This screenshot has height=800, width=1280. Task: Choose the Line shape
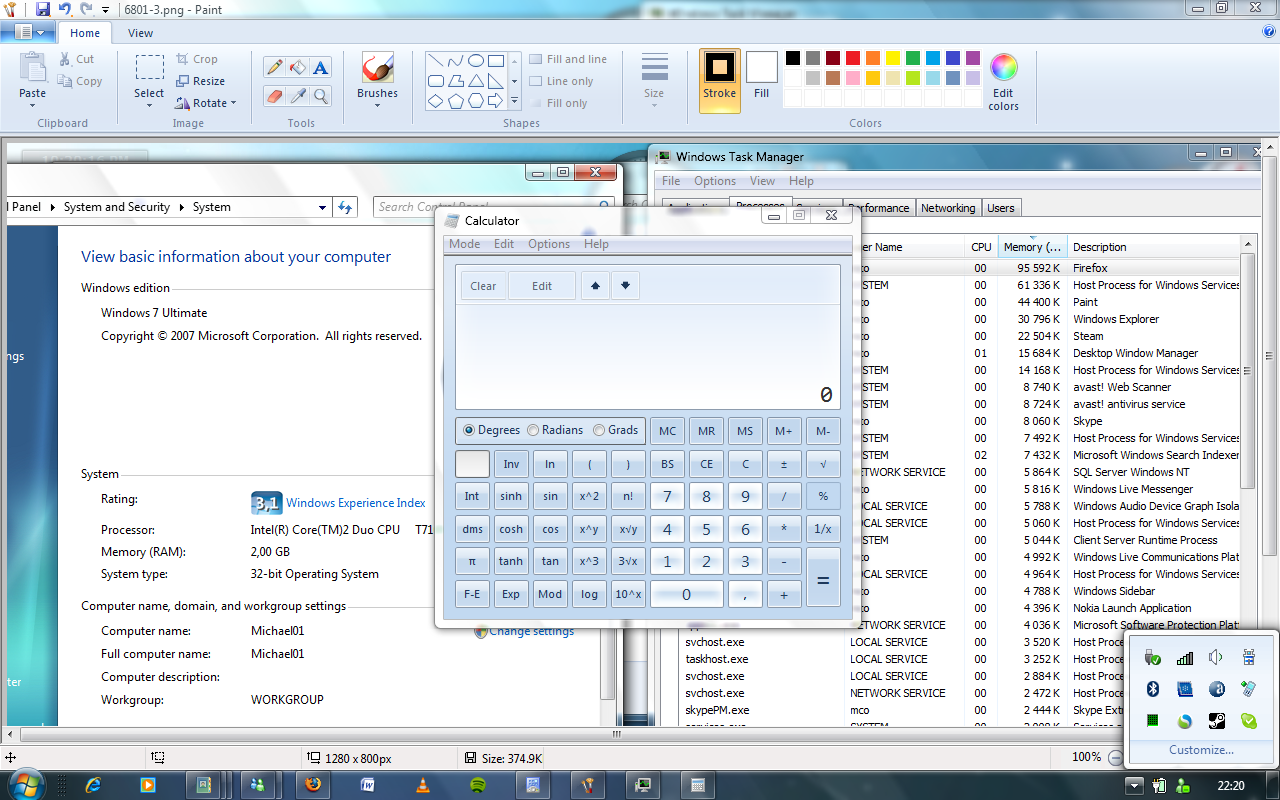click(436, 61)
